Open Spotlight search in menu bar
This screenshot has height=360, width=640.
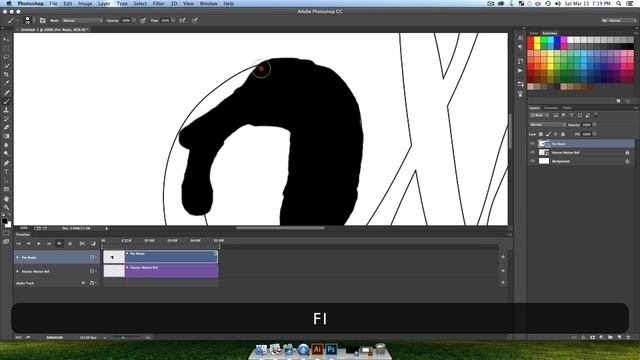tap(619, 3)
